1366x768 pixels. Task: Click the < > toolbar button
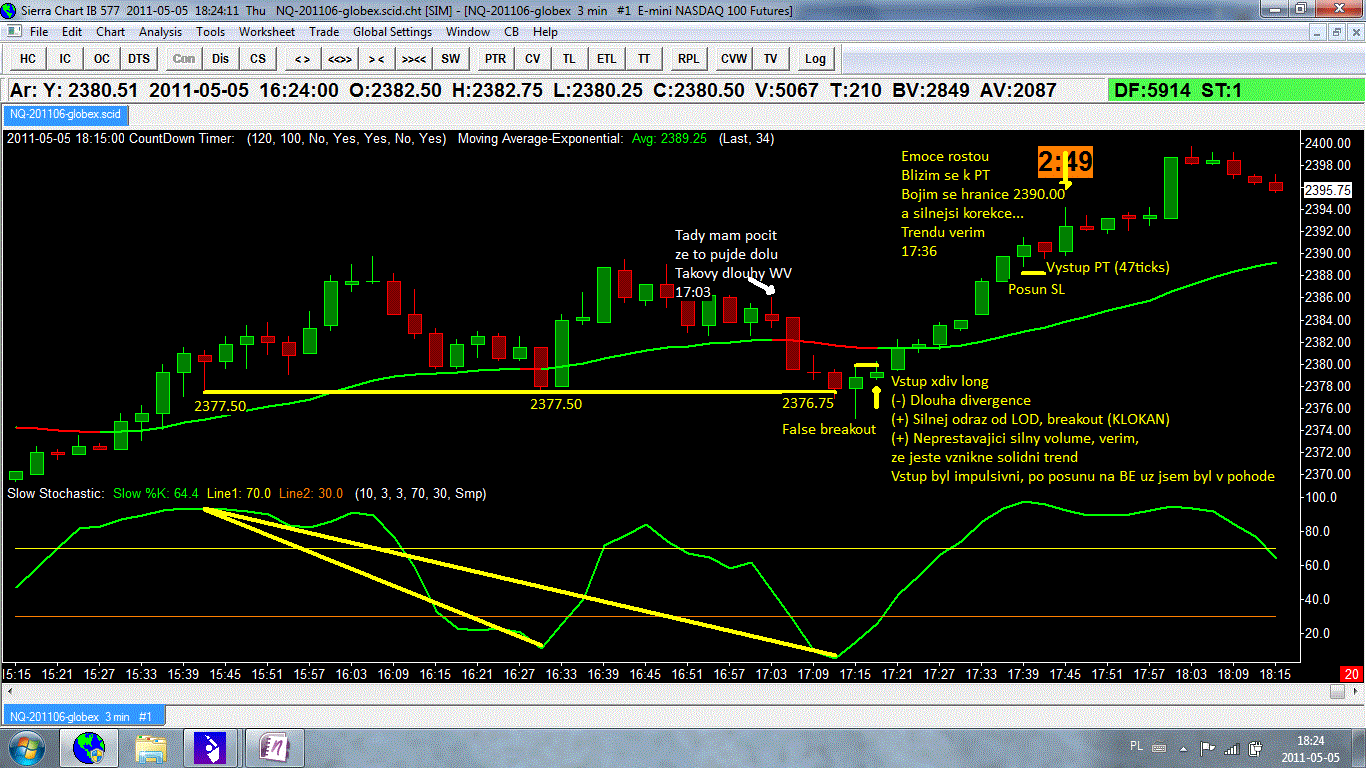tap(302, 59)
